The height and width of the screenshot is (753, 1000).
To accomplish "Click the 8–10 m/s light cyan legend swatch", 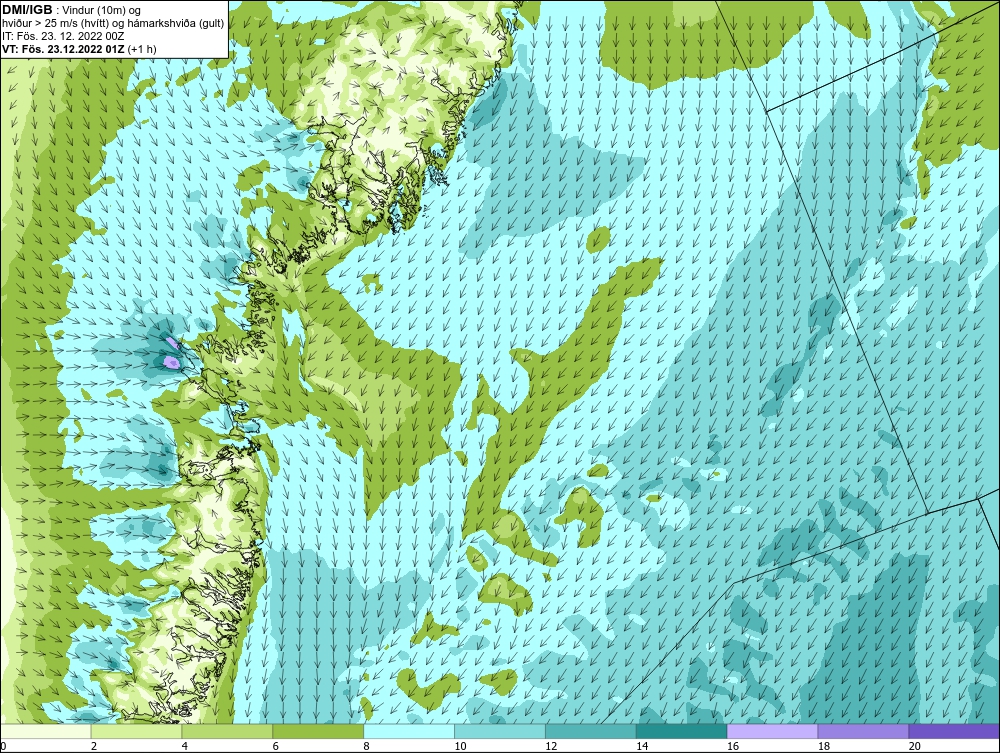I will pos(409,731).
